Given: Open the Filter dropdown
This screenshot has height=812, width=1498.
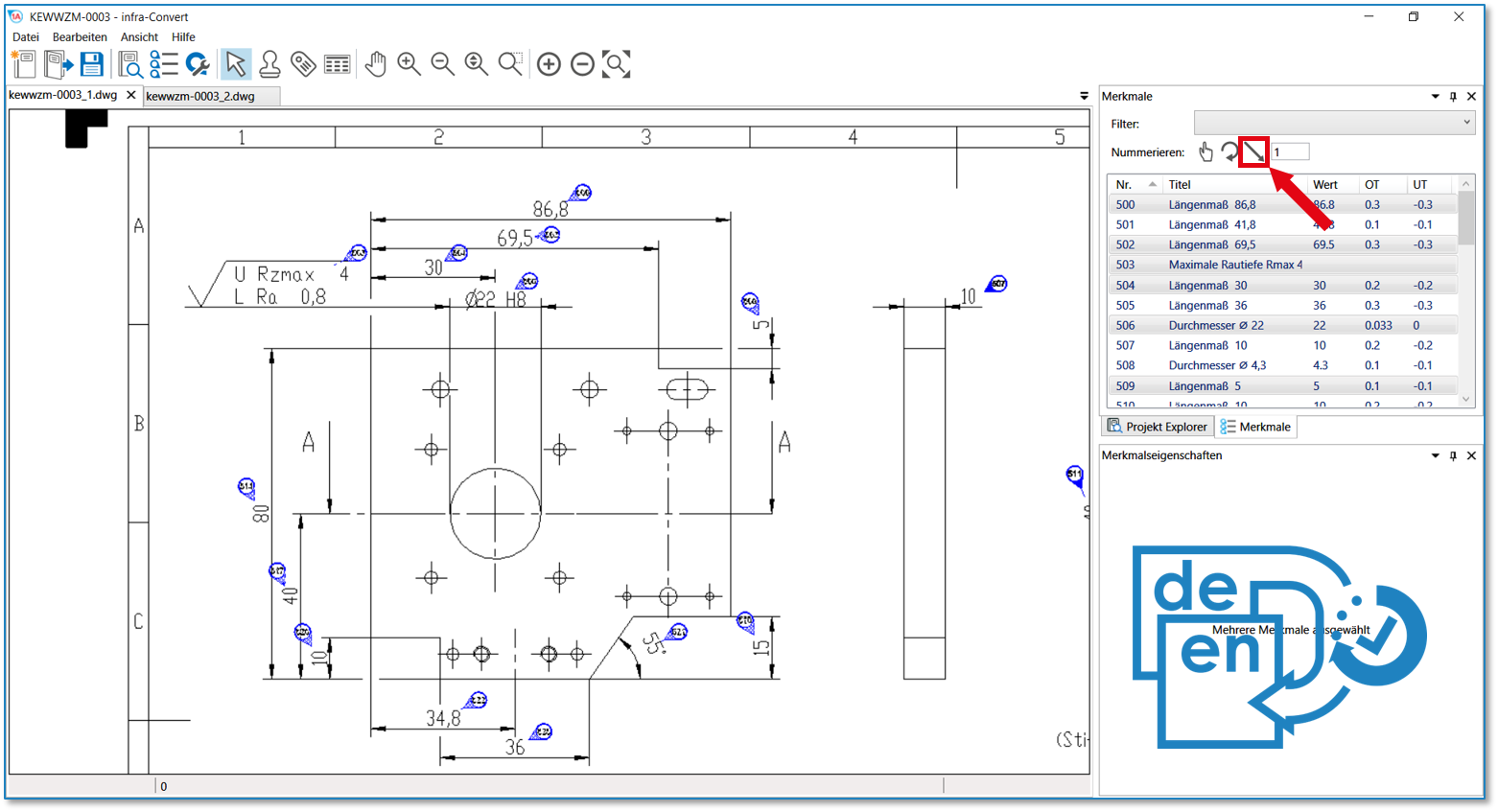Looking at the screenshot, I should tap(1333, 123).
